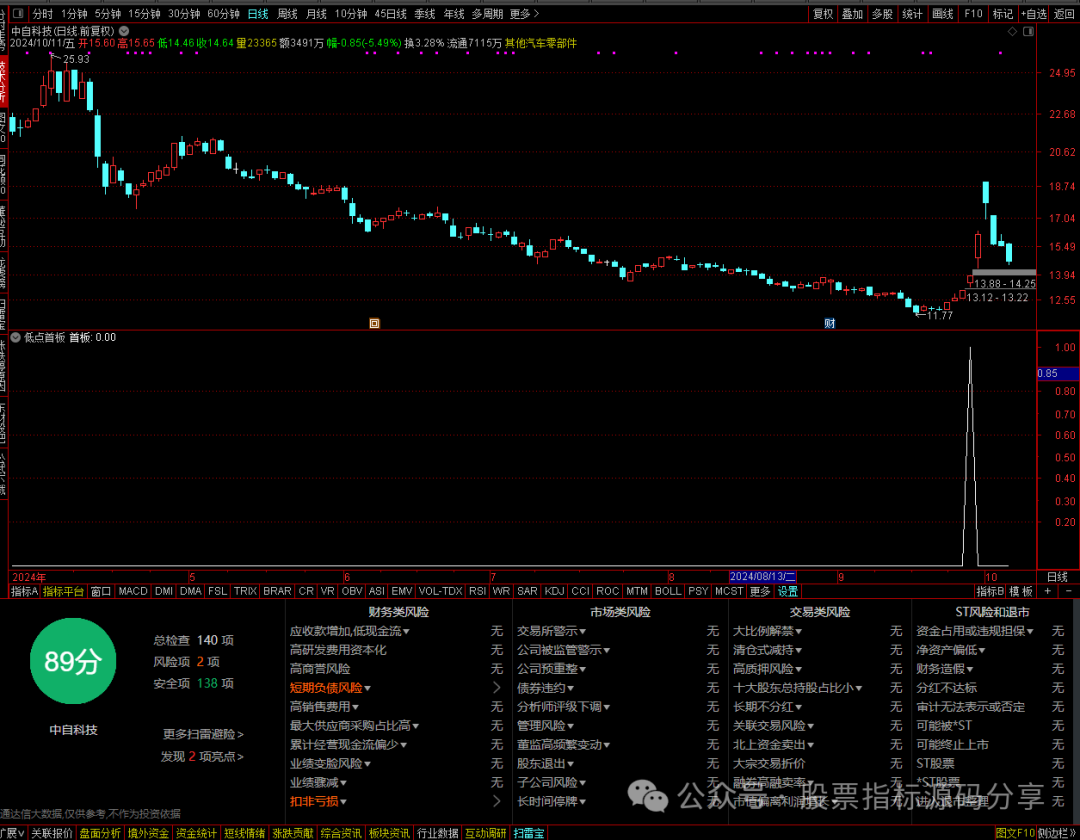Open 更多扫雷避险 link

(x=202, y=735)
